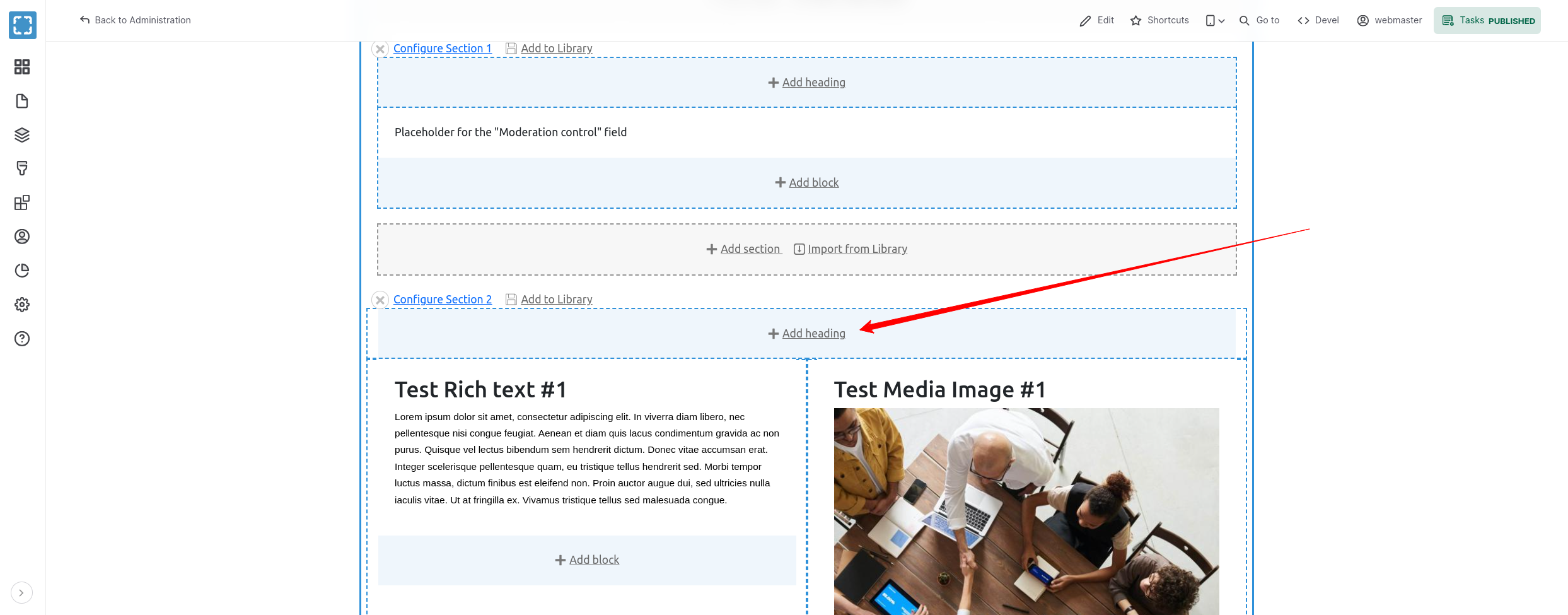Click the Configure Section 1 link
The image size is (1568, 615).
(x=443, y=49)
